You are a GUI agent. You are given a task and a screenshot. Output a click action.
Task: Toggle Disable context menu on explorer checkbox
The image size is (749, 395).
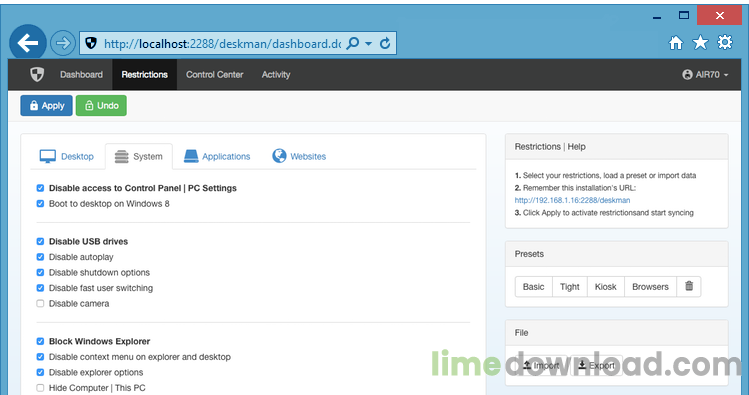tap(40, 357)
